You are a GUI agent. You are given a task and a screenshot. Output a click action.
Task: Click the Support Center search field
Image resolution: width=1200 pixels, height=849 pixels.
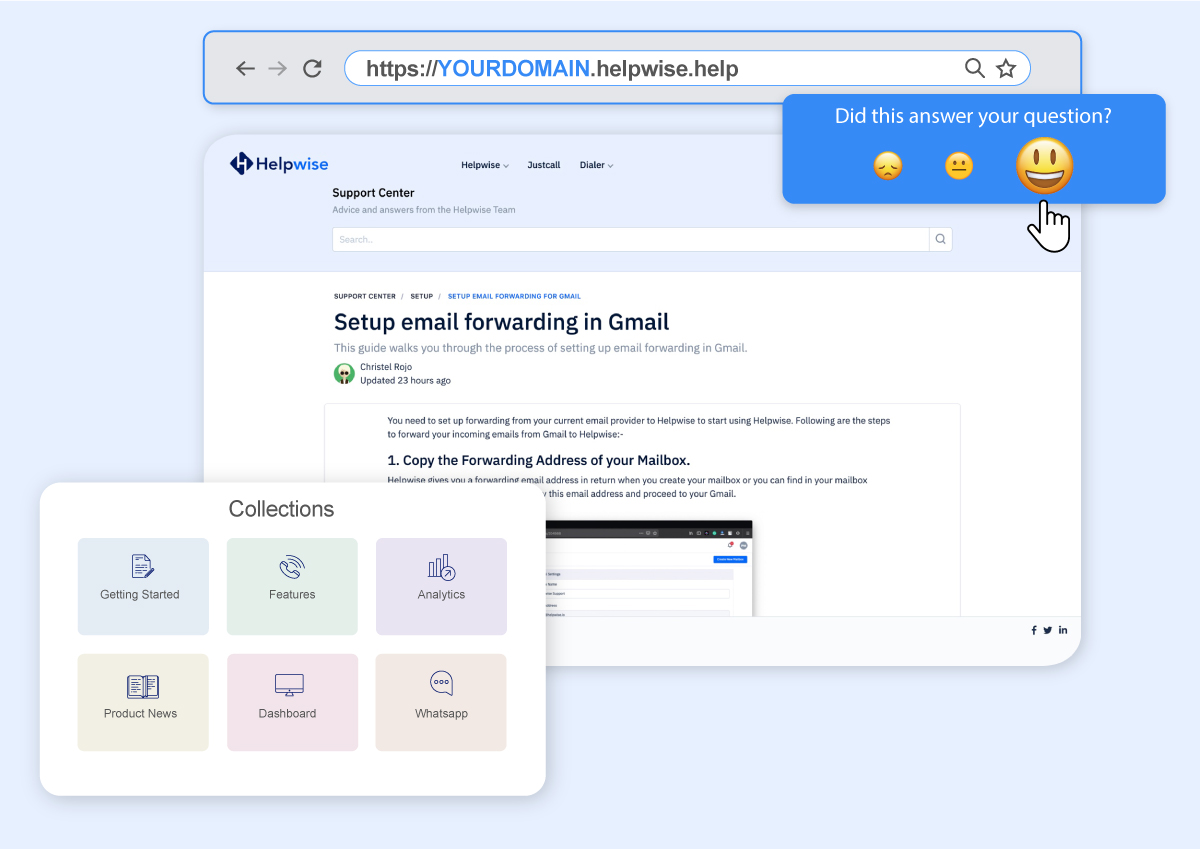631,239
